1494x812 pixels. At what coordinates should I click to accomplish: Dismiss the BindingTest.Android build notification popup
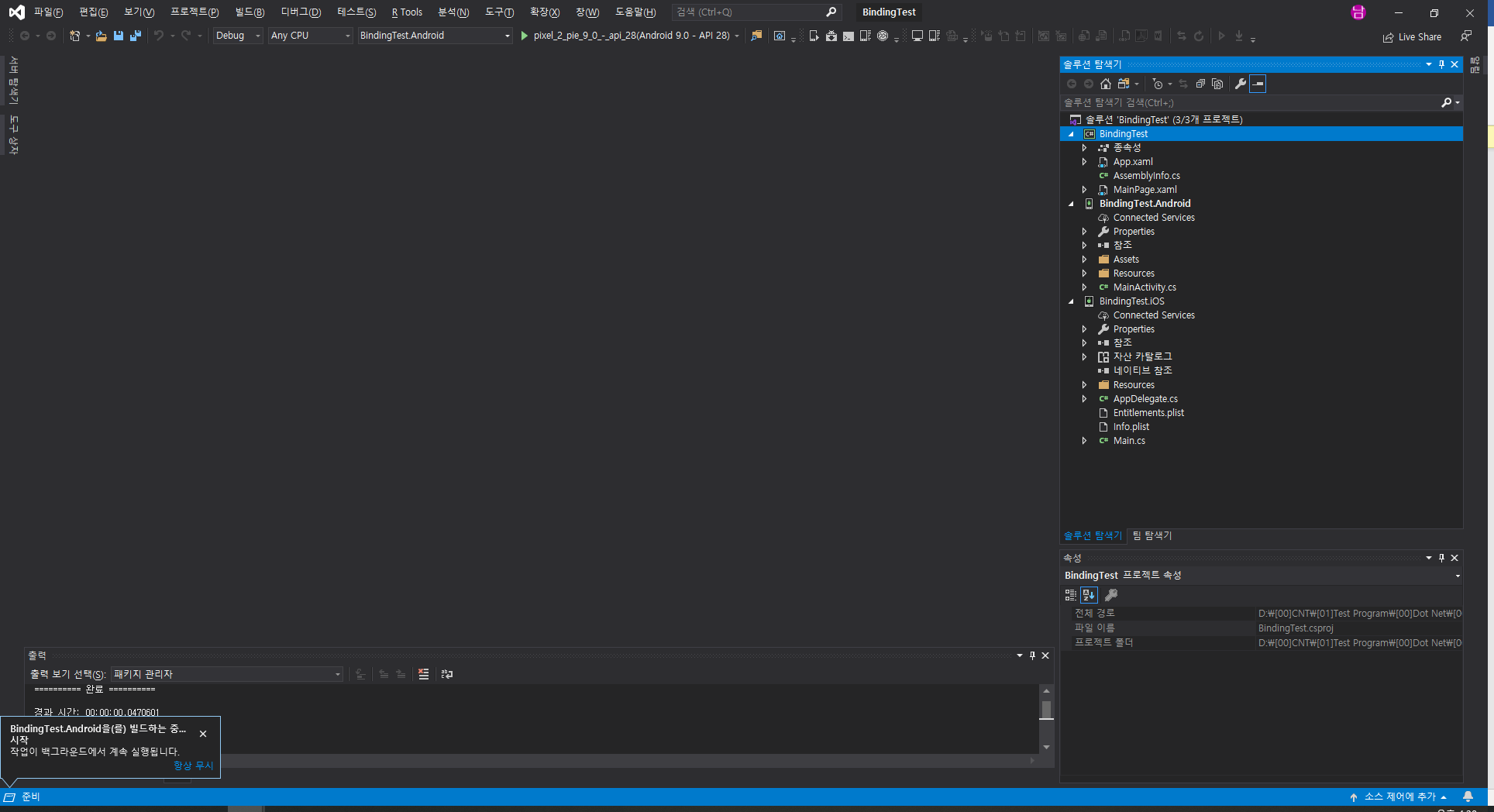203,734
